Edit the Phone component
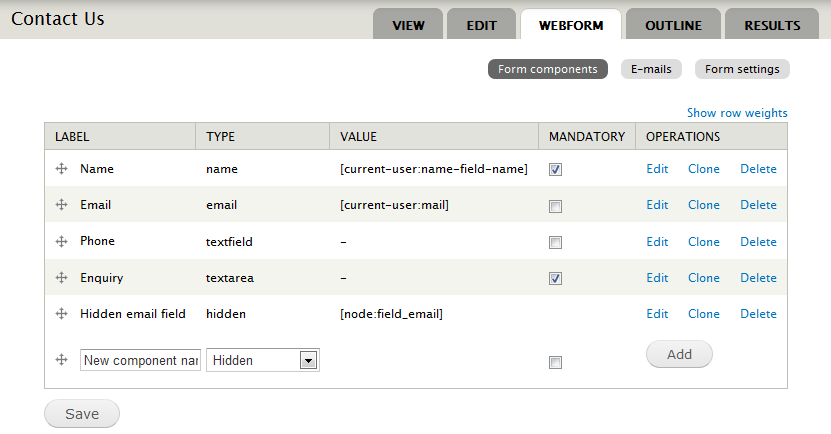 (657, 242)
